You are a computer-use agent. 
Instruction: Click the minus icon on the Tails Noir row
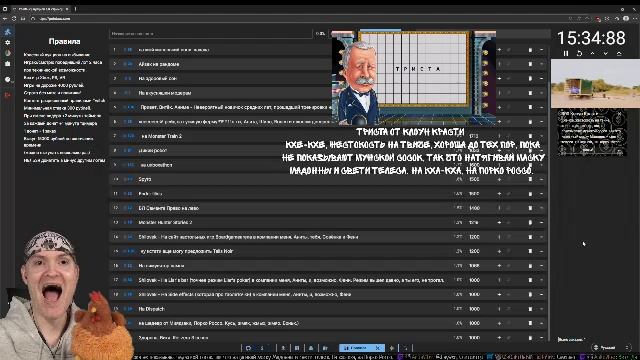542,251
